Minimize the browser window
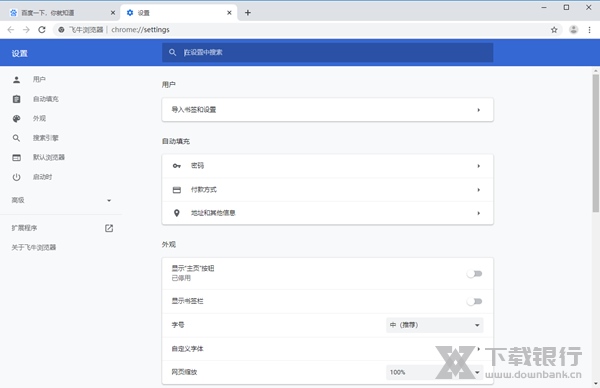 [544, 7]
